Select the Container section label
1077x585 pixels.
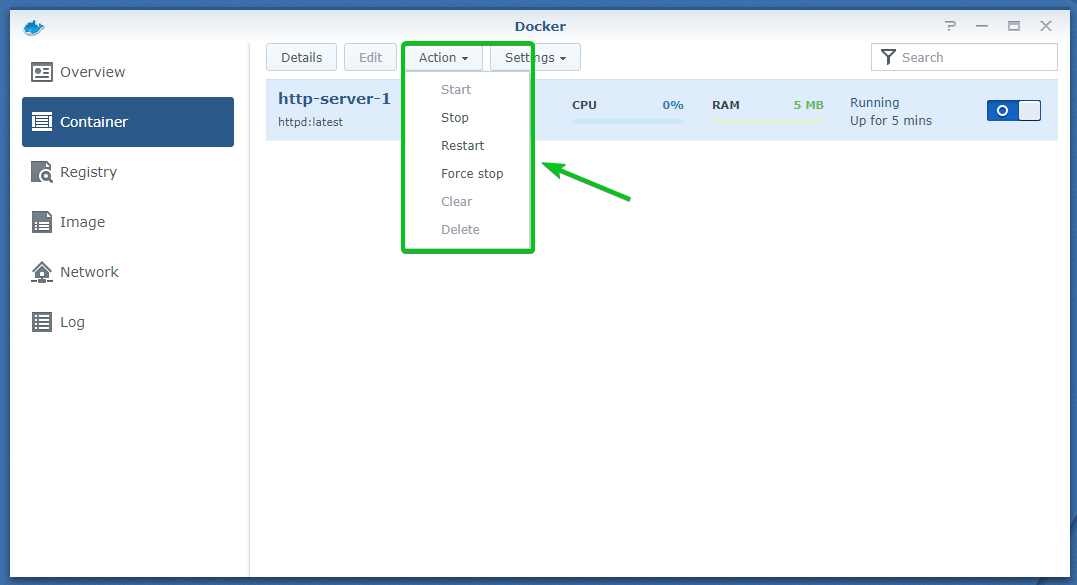tap(93, 122)
